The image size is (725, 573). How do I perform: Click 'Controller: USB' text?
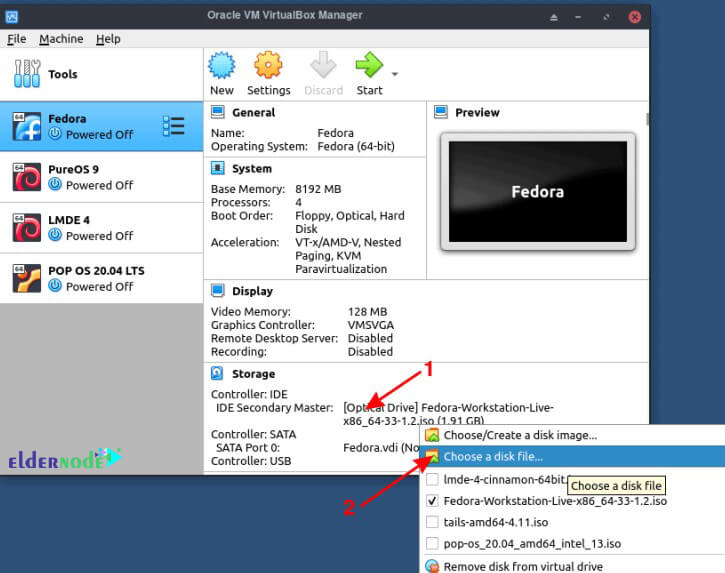click(x=251, y=461)
